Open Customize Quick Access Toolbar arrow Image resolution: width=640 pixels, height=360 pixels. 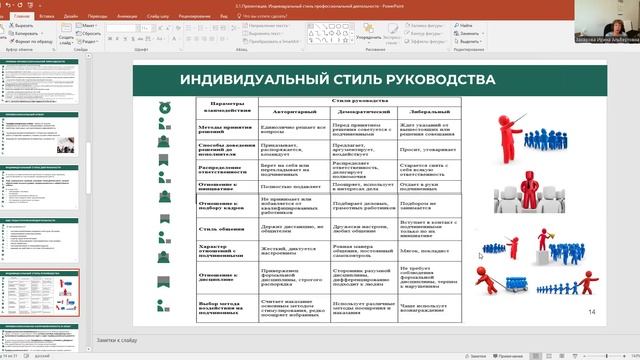40,6
